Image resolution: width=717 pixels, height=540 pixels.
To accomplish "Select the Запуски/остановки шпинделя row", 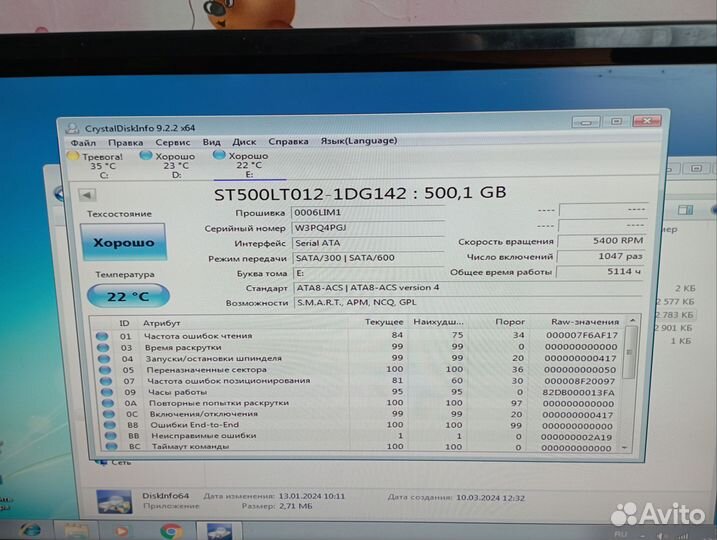I will (358, 358).
